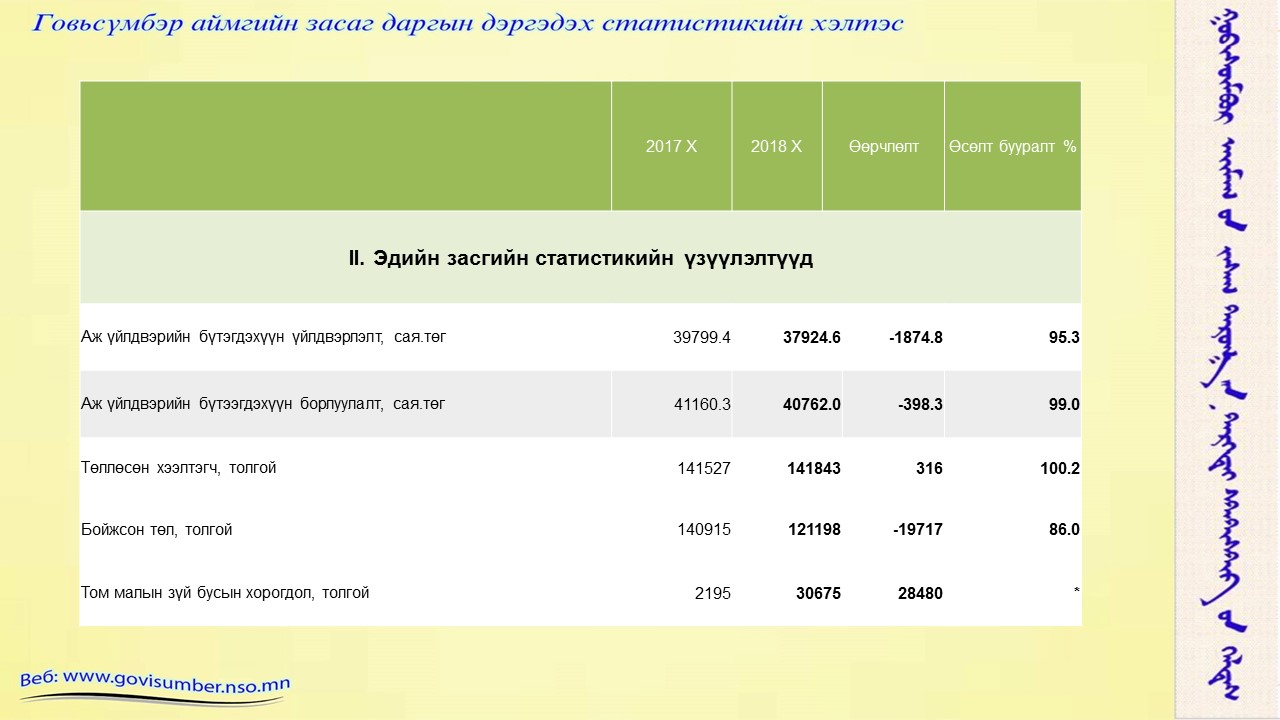Select the Бойжсон төл, толгой row label
The width and height of the screenshot is (1280, 720).
(x=156, y=529)
